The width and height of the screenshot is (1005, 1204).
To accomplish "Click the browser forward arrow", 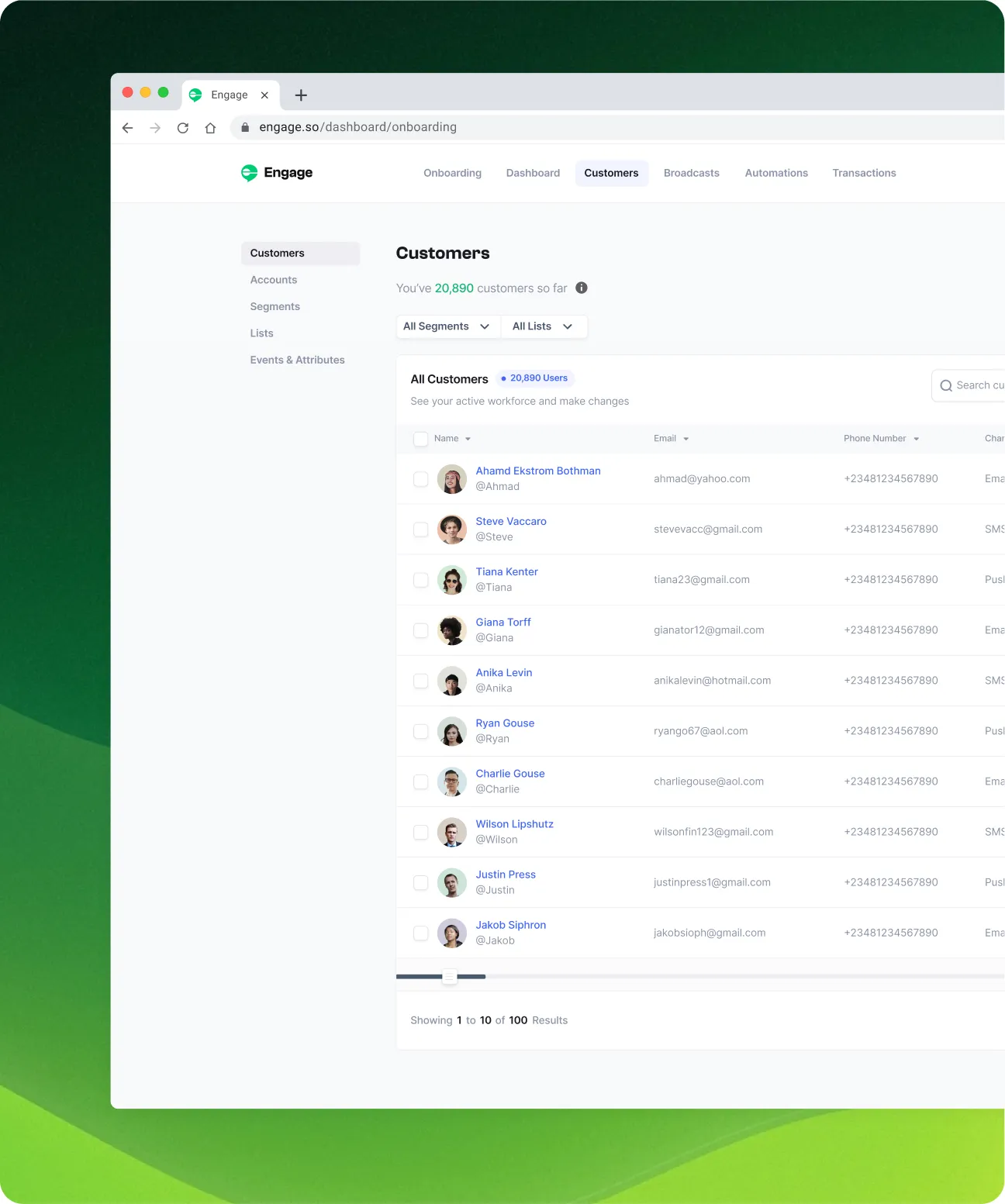I will [155, 128].
